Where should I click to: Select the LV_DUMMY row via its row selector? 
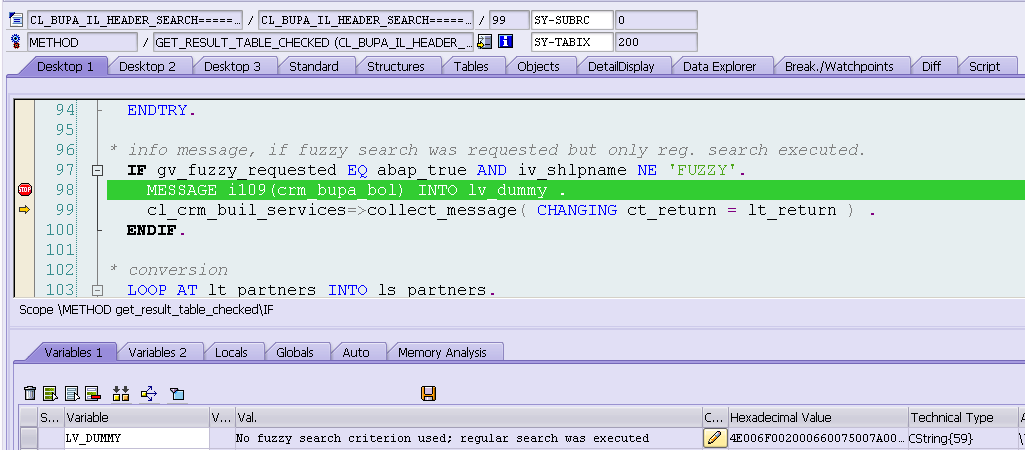tap(28, 438)
